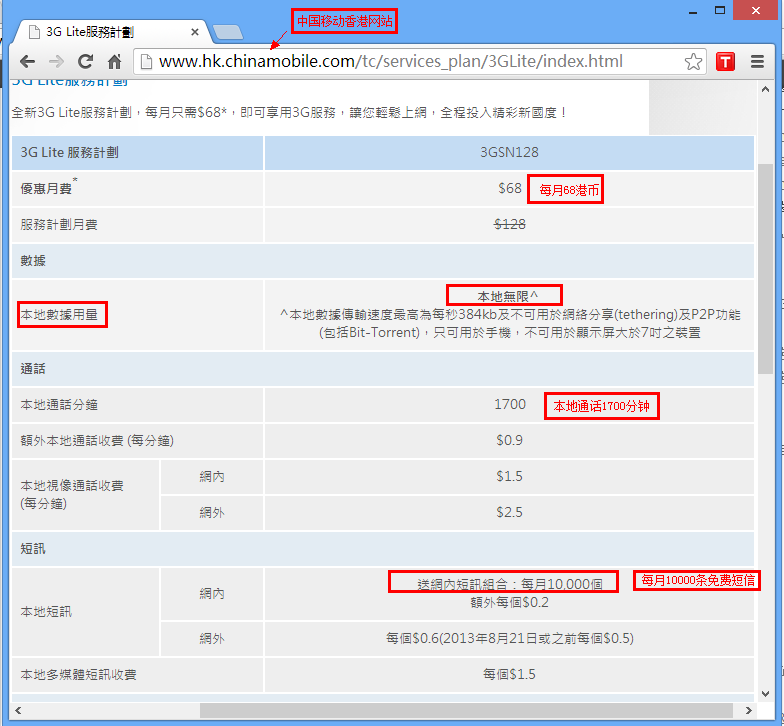Click the 額外每個$0.2 text

[510, 602]
